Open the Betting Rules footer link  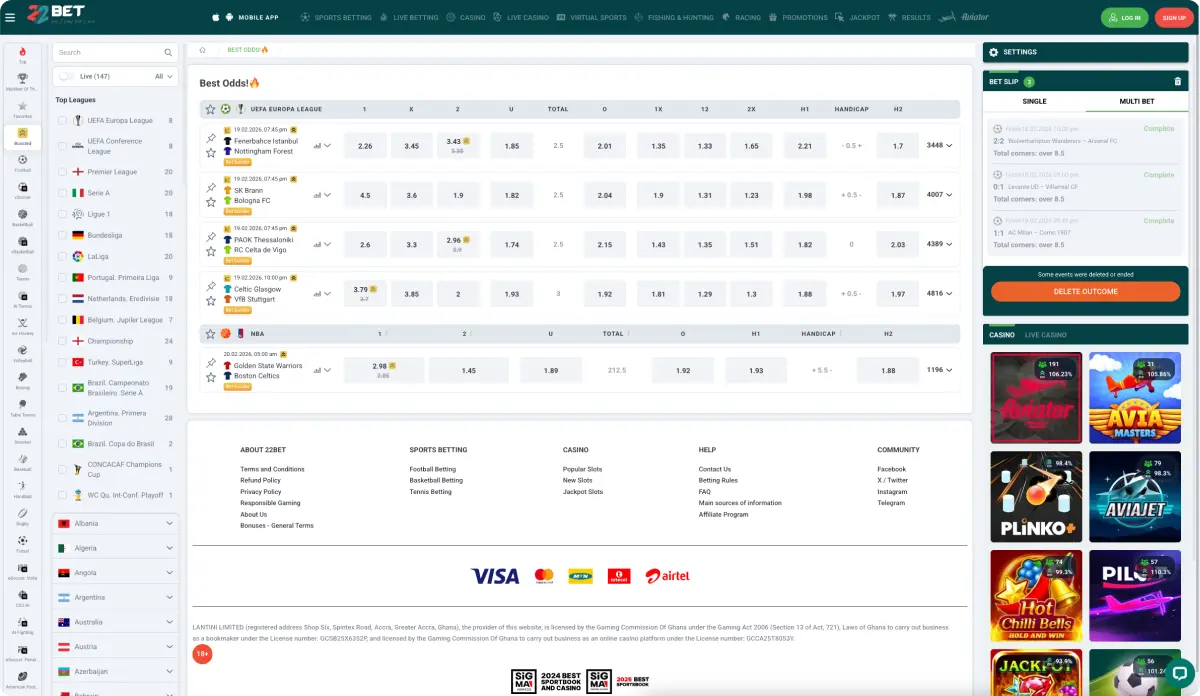(x=718, y=480)
